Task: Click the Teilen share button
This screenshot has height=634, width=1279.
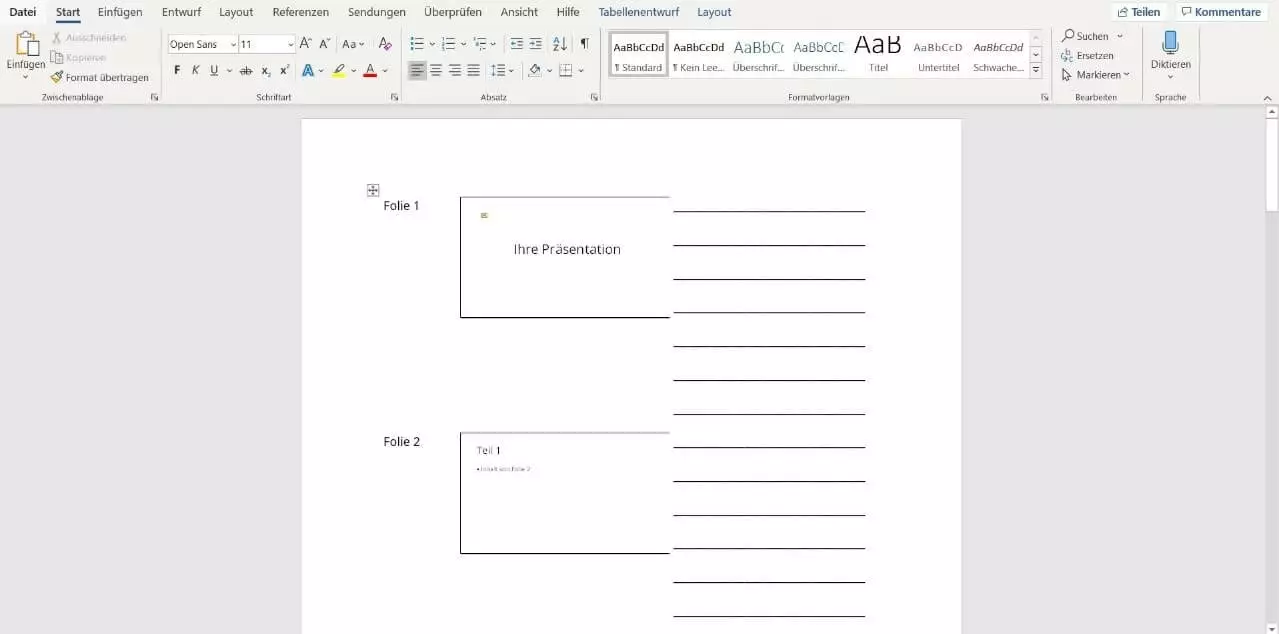Action: 1138,12
